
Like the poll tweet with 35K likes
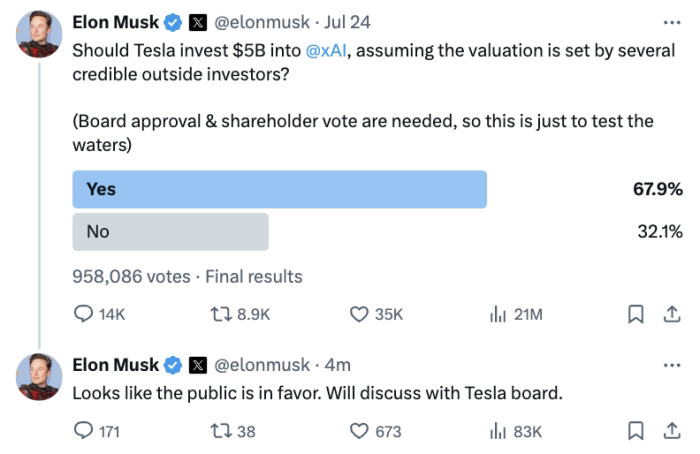coord(360,314)
